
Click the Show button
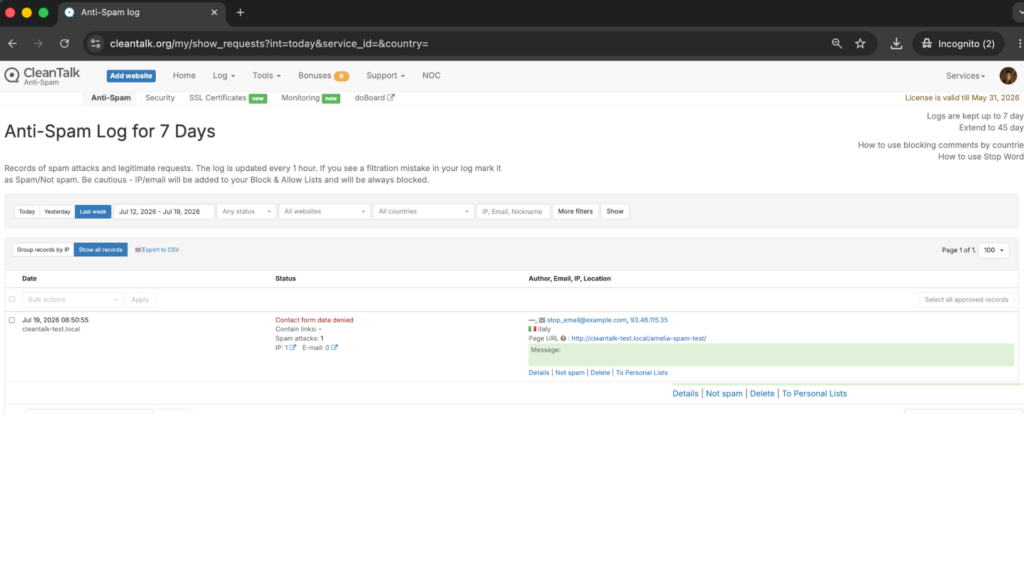pos(615,212)
